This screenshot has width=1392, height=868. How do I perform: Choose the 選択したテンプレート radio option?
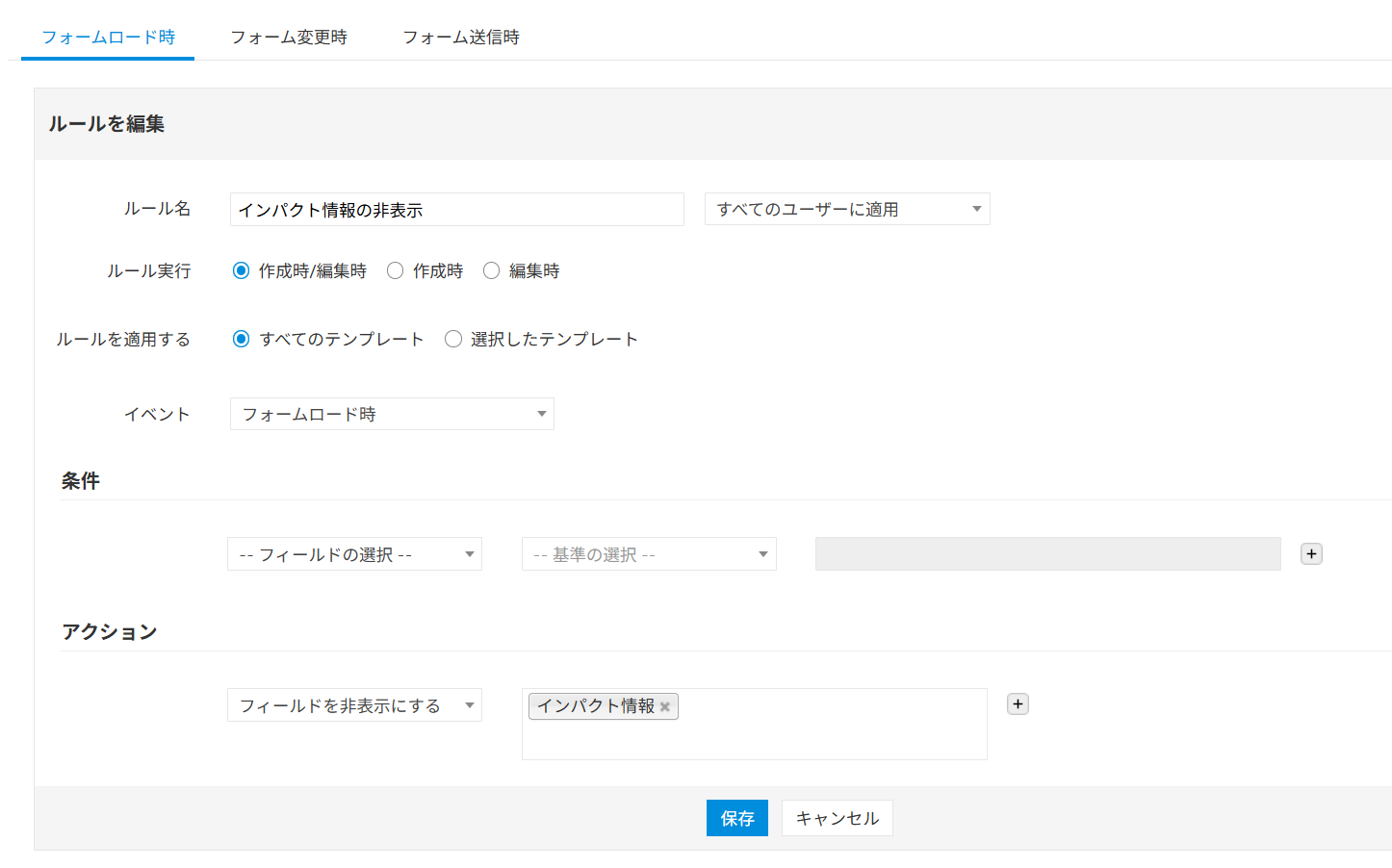point(453,339)
